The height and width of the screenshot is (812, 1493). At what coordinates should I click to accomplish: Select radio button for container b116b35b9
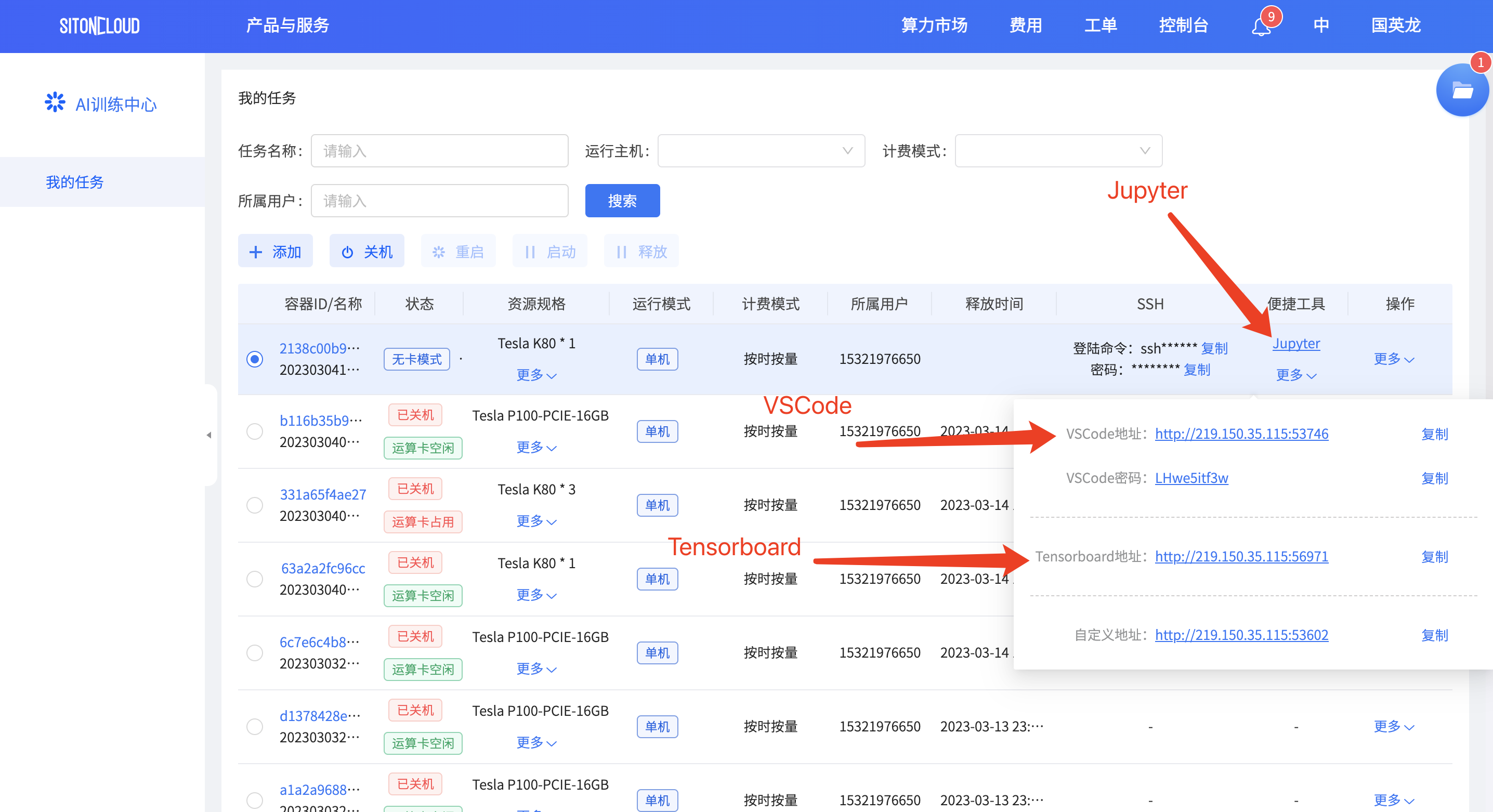254,432
